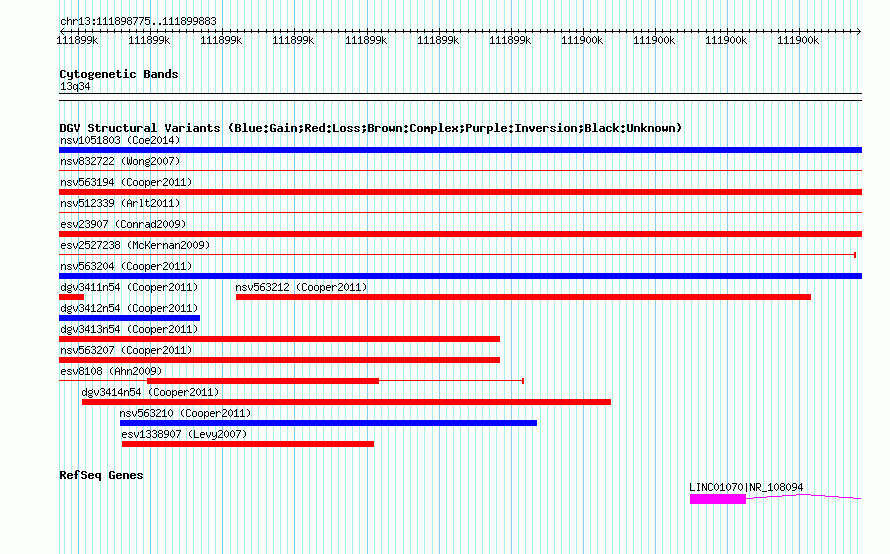Click the blue nsv1051803 gain bar
This screenshot has width=890, height=554.
[460, 150]
